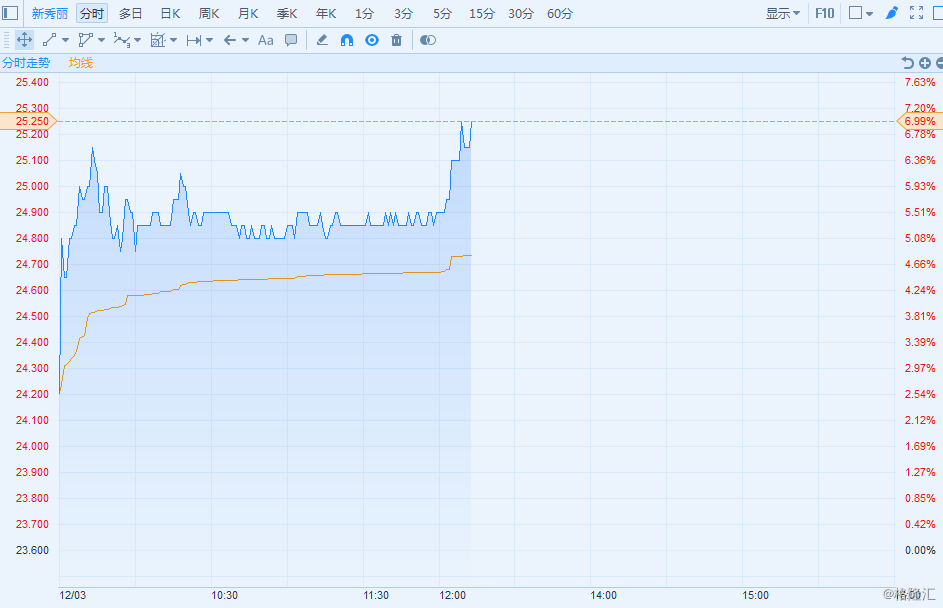Click the 均线 average line legend
Viewport: 943px width, 608px height.
pos(81,63)
